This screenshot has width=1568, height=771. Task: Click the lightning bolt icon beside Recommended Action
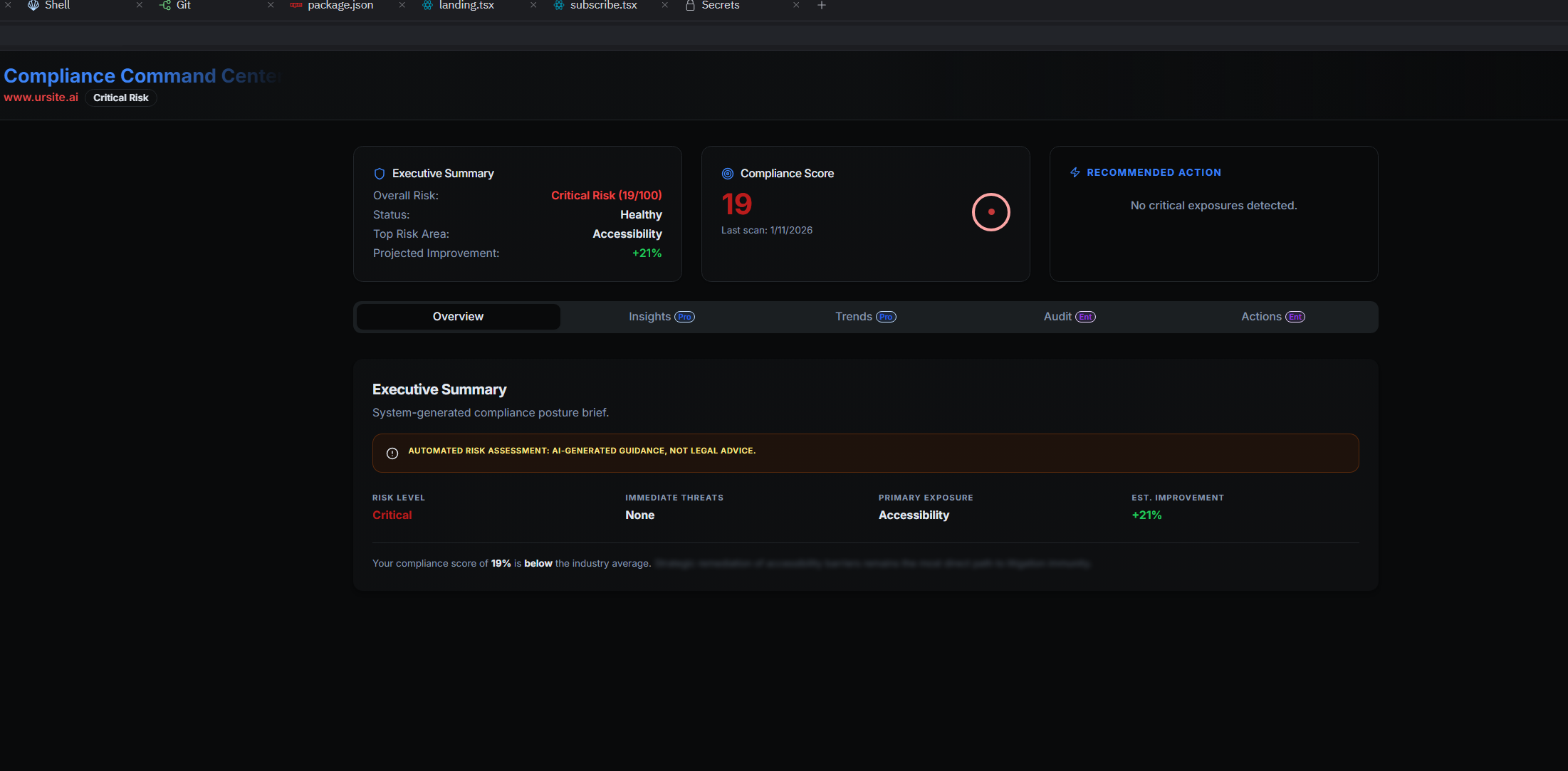(1075, 172)
